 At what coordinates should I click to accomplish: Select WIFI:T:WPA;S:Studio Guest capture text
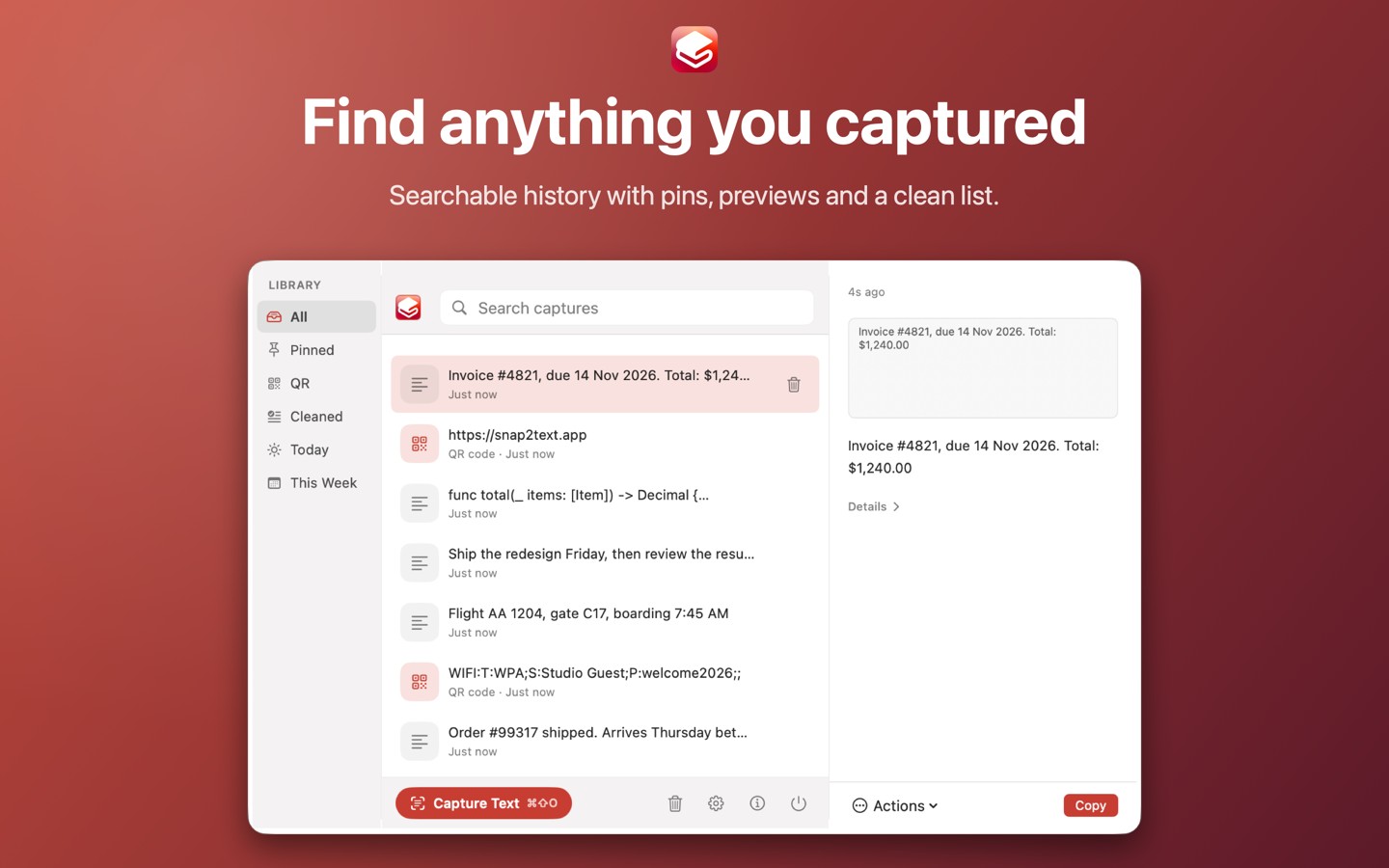click(594, 673)
